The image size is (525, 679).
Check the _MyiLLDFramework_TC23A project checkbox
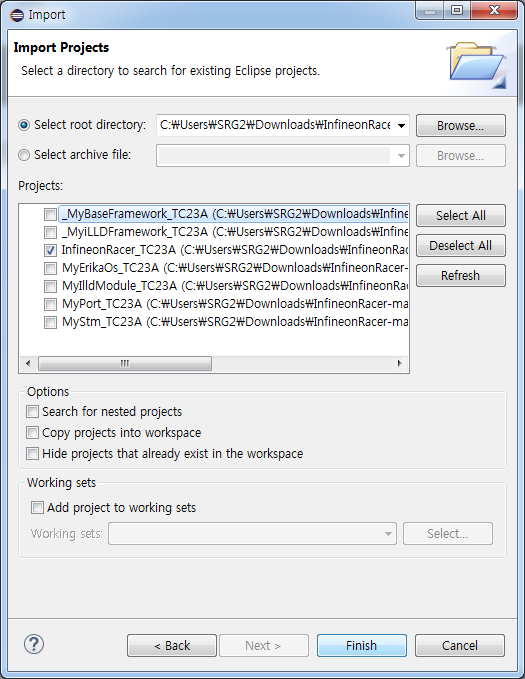(x=50, y=232)
